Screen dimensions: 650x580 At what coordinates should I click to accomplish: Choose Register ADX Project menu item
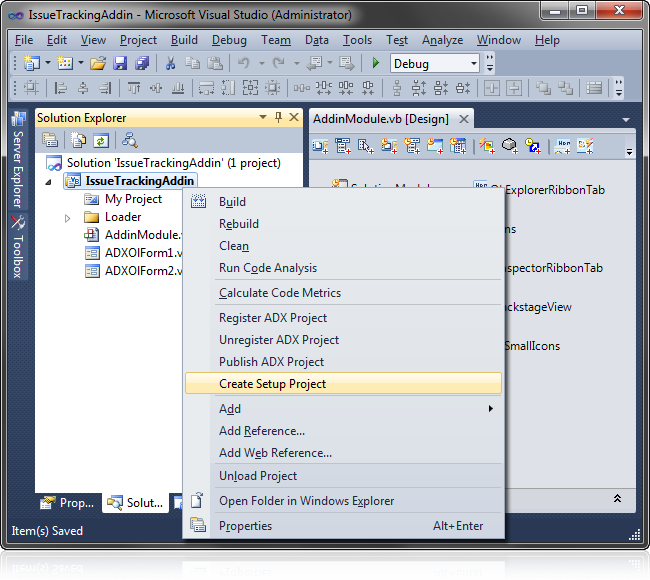point(343,318)
